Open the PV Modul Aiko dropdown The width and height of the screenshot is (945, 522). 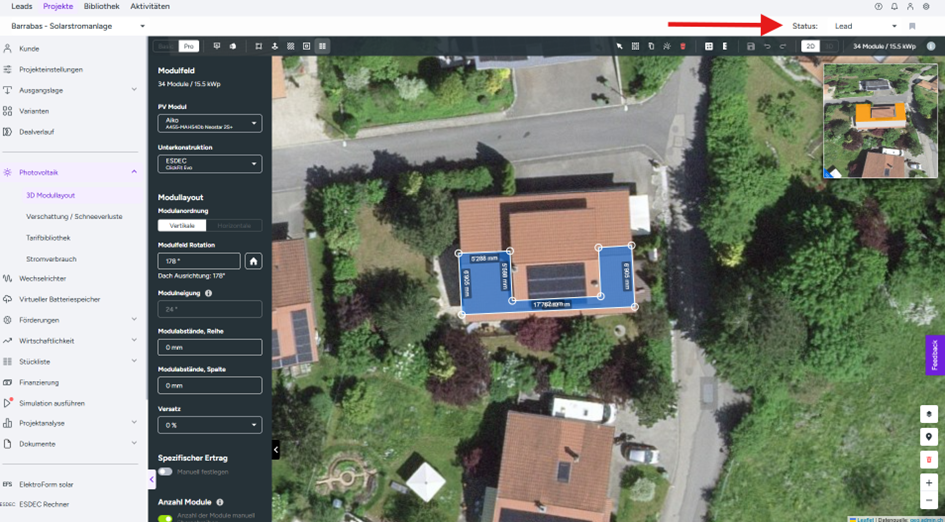210,123
